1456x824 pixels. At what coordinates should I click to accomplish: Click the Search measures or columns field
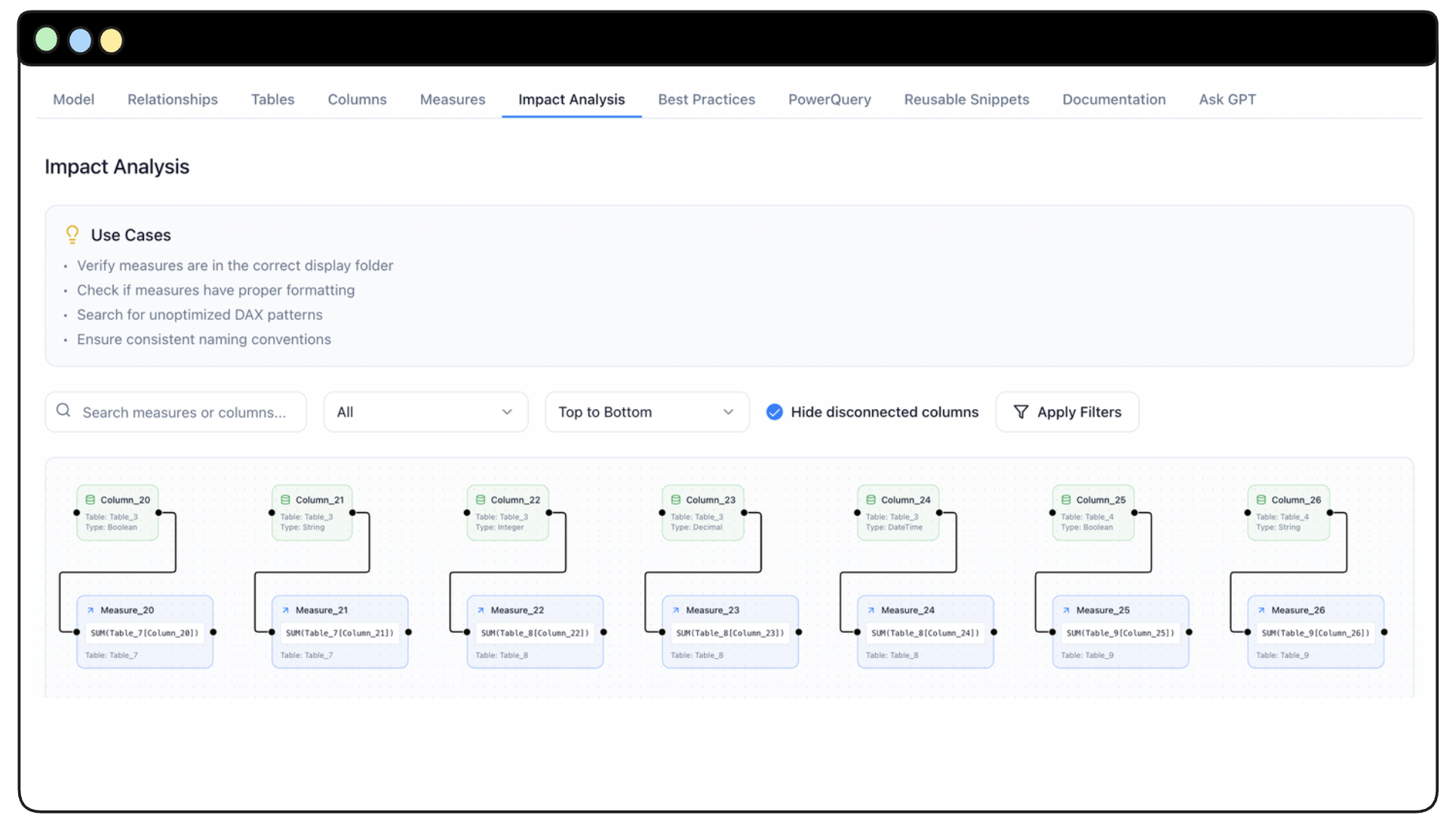pyautogui.click(x=184, y=413)
